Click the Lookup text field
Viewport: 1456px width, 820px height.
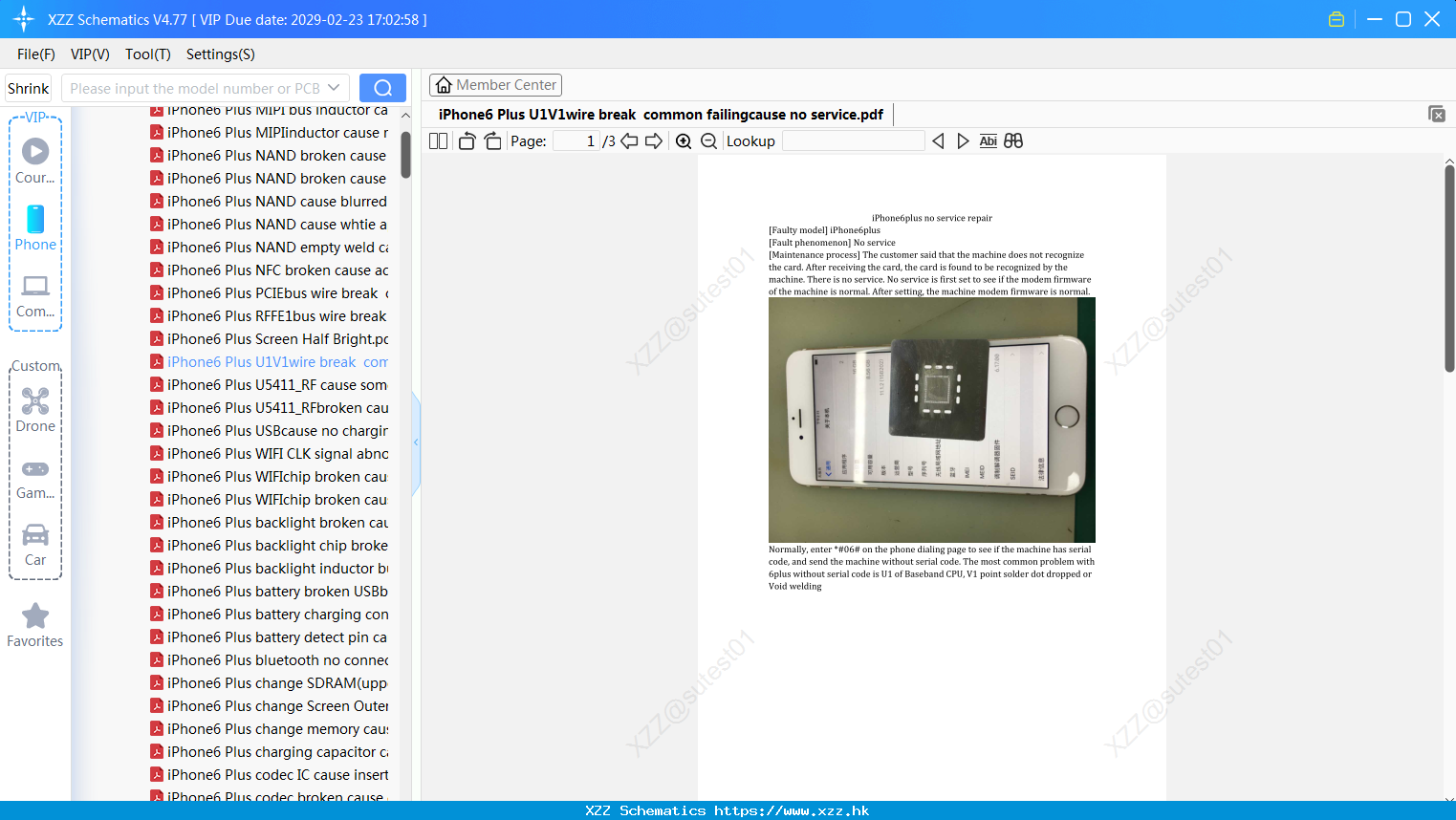click(x=853, y=141)
